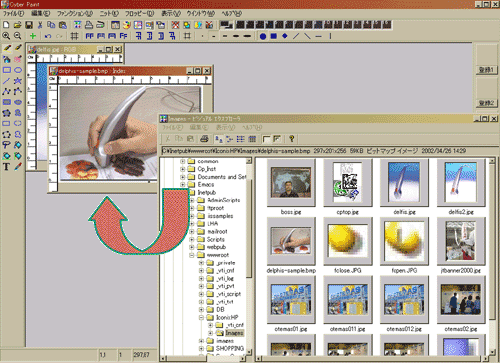Click the undo arrow icon
This screenshot has width=500, height=363.
point(48,36)
